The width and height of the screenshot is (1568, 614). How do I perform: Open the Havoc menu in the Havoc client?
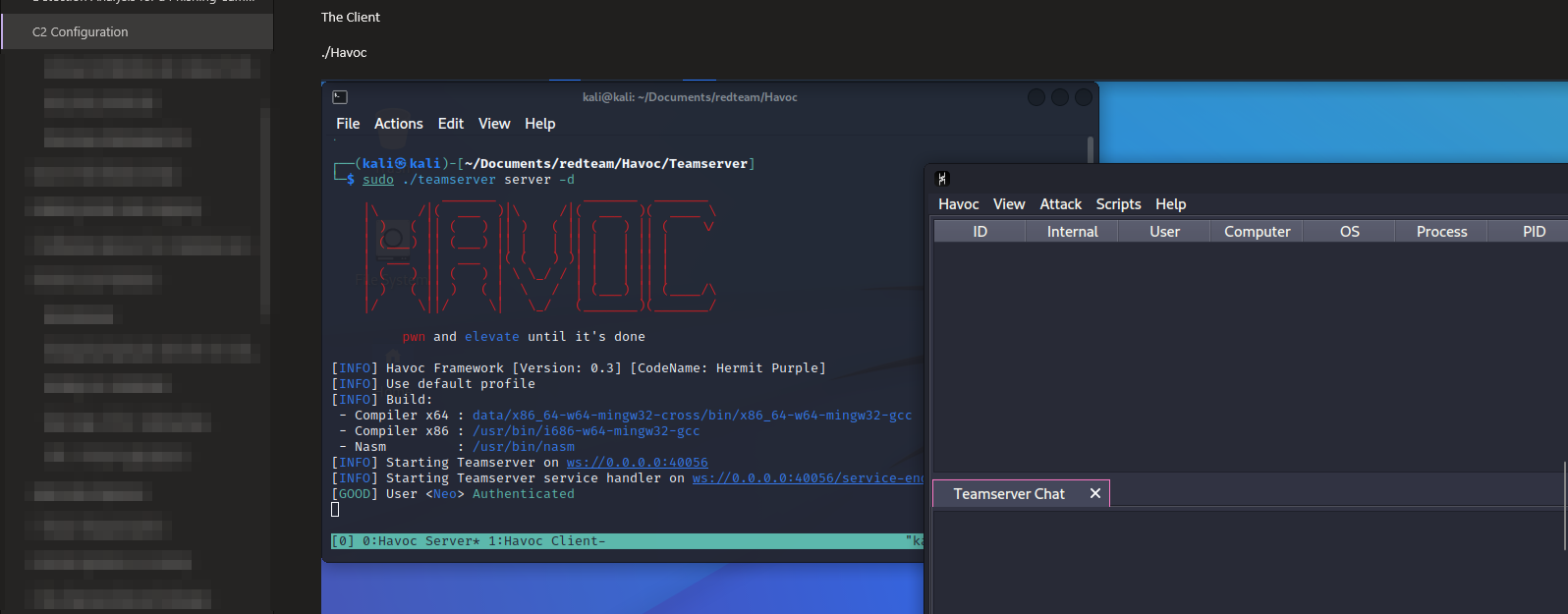[959, 204]
